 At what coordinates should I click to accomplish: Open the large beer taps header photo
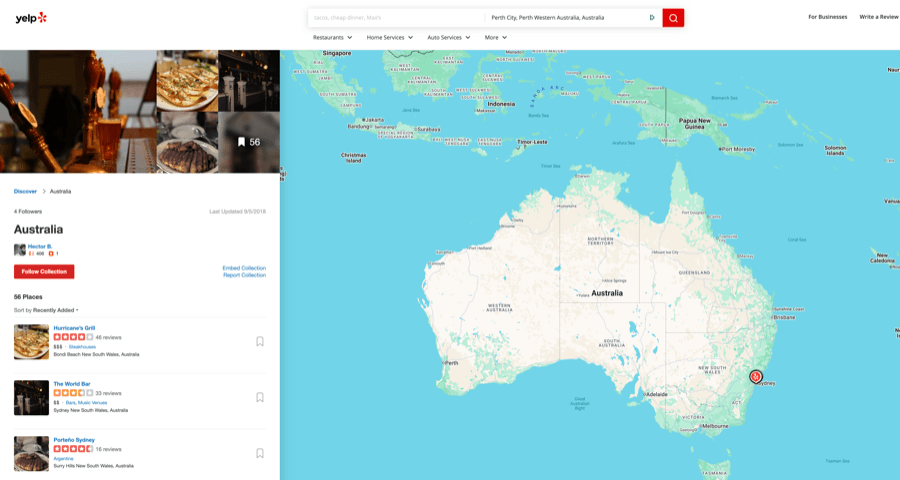pos(78,111)
